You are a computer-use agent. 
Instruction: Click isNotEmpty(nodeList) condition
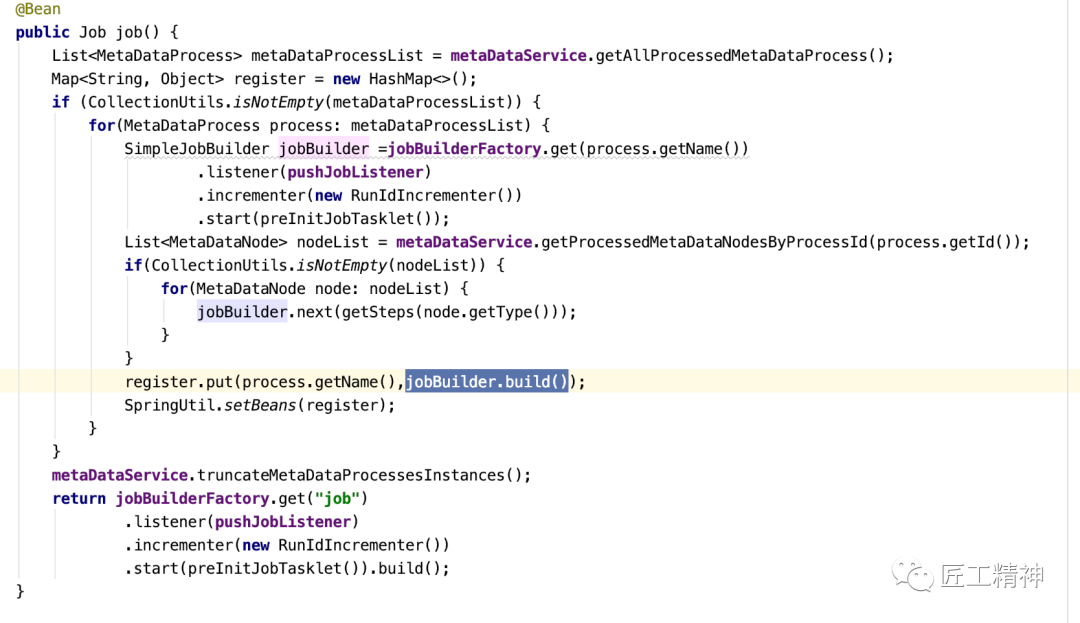[x=391, y=266]
